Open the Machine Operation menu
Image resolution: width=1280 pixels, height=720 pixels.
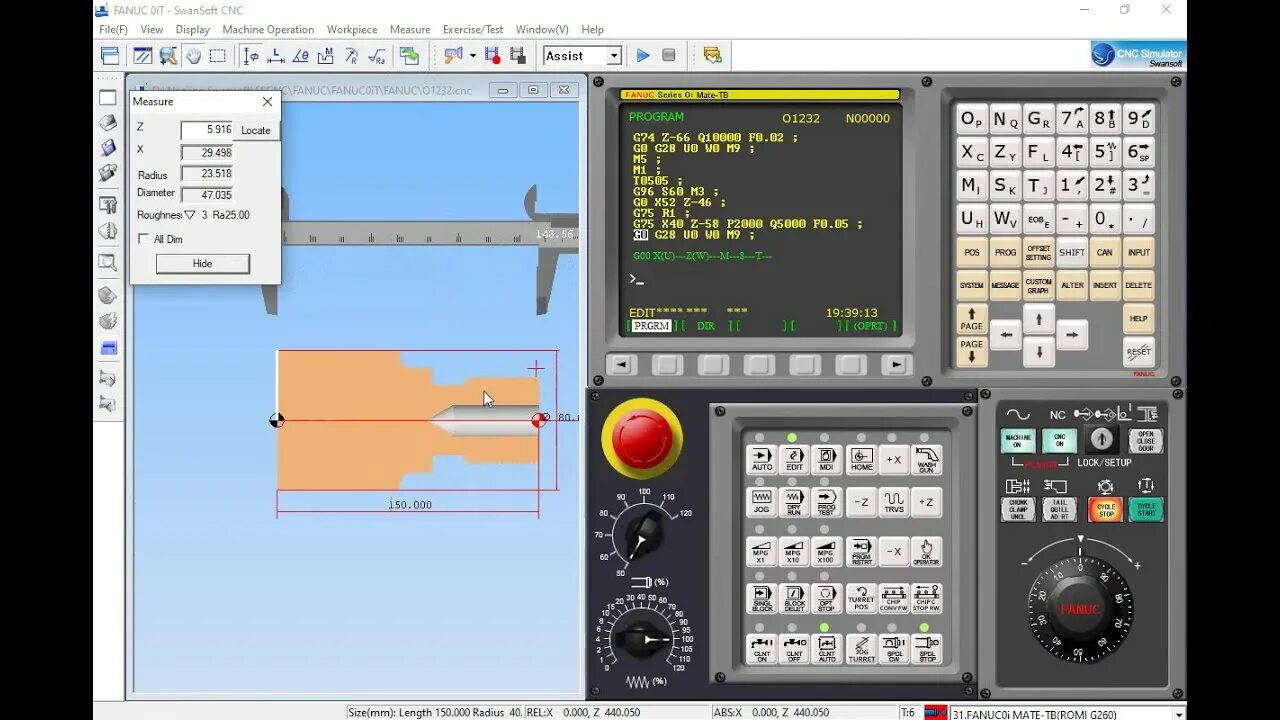coord(268,30)
